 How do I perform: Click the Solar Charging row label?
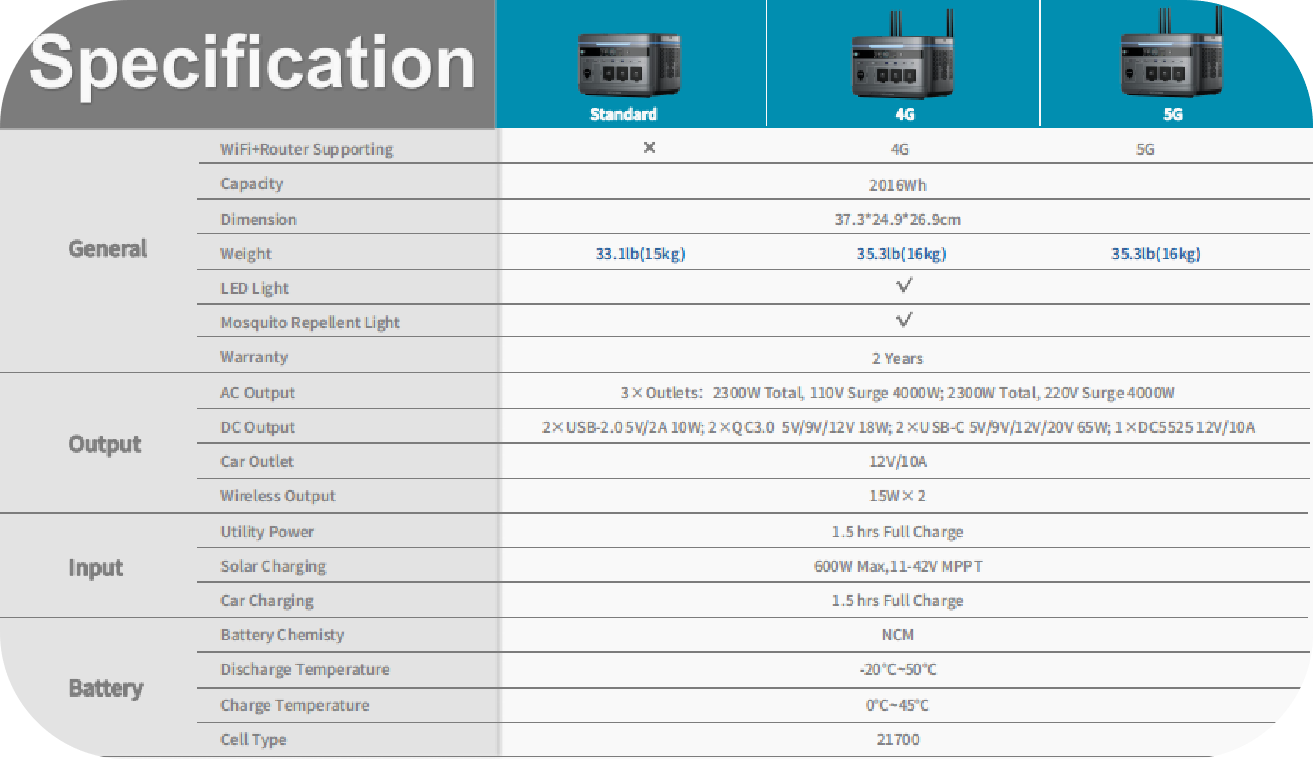click(273, 567)
